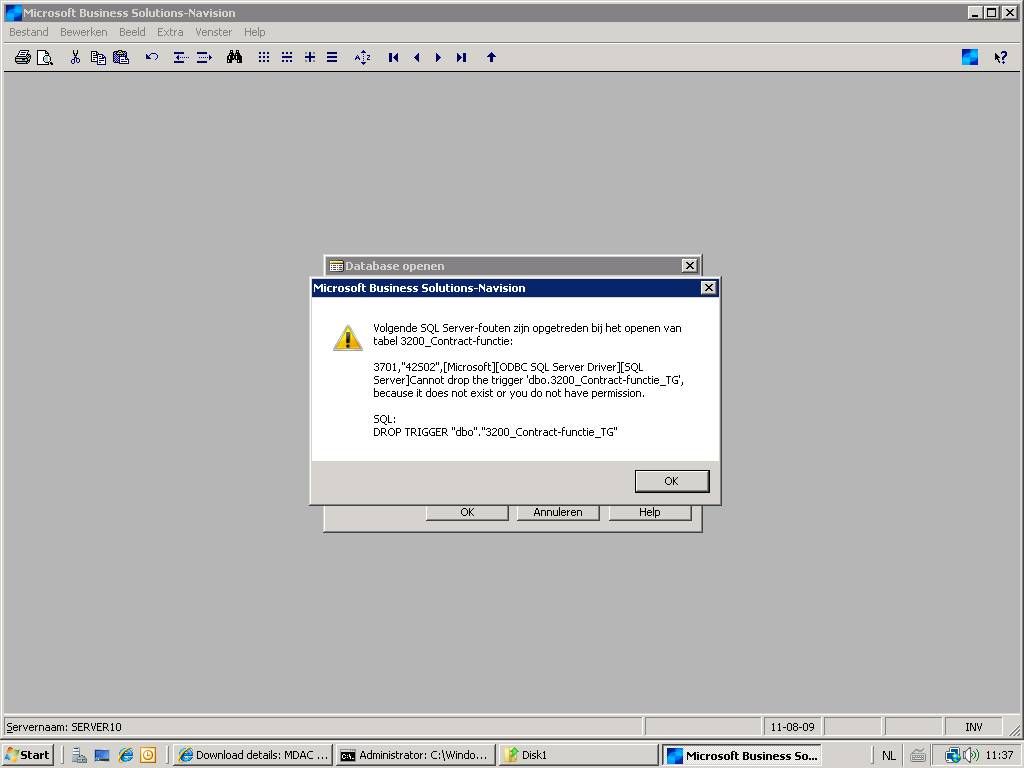The height and width of the screenshot is (768, 1024).
Task: Click Help in Database openen dialog
Action: coord(650,513)
